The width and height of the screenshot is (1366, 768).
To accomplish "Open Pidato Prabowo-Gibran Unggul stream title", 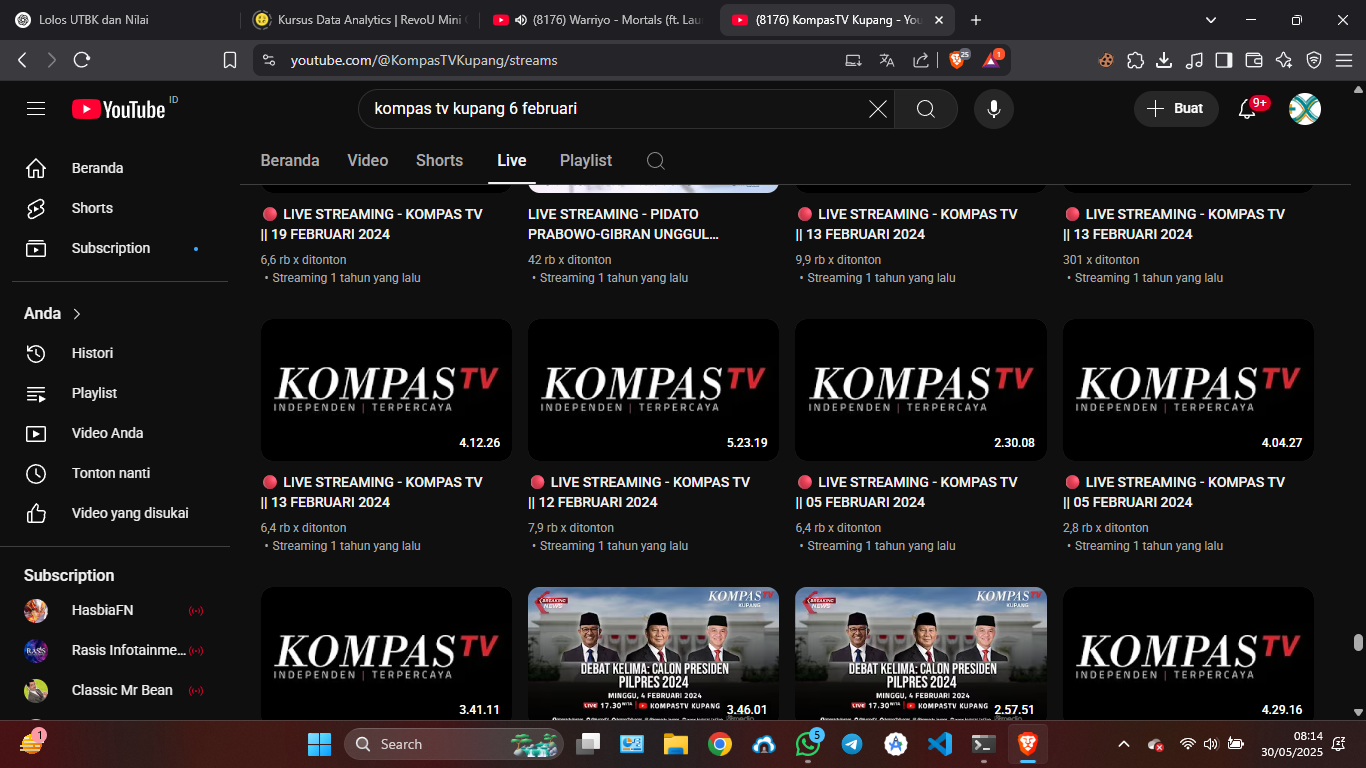I will [x=624, y=224].
